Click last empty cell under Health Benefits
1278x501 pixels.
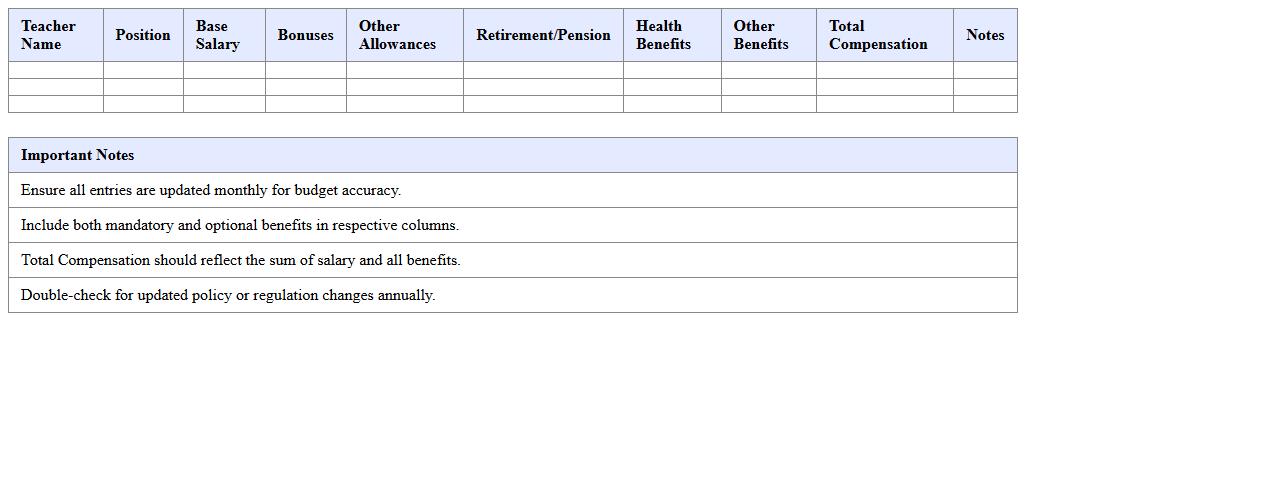click(x=671, y=104)
